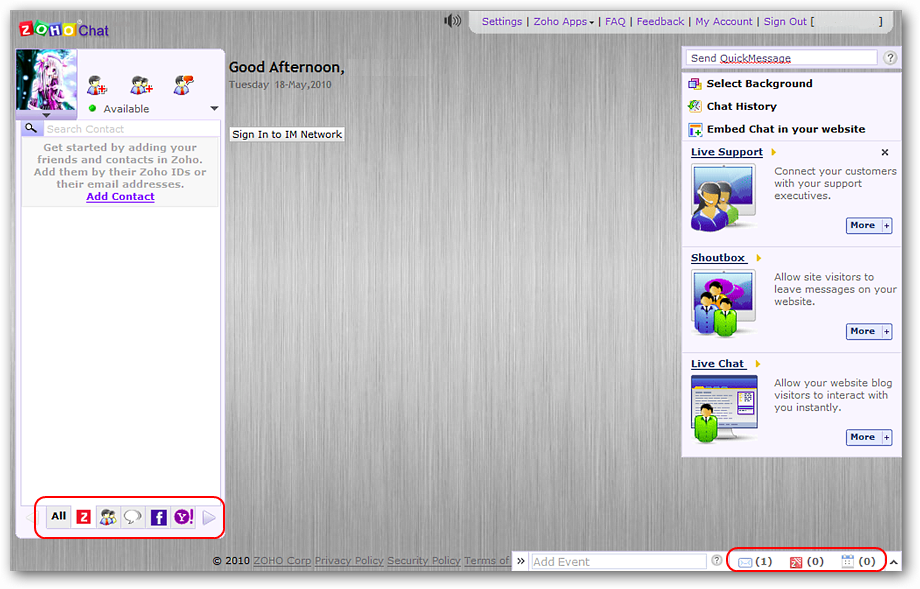Screen dimensions: 920x589
Task: Open the ZOHO Corp footer link
Action: 282,560
